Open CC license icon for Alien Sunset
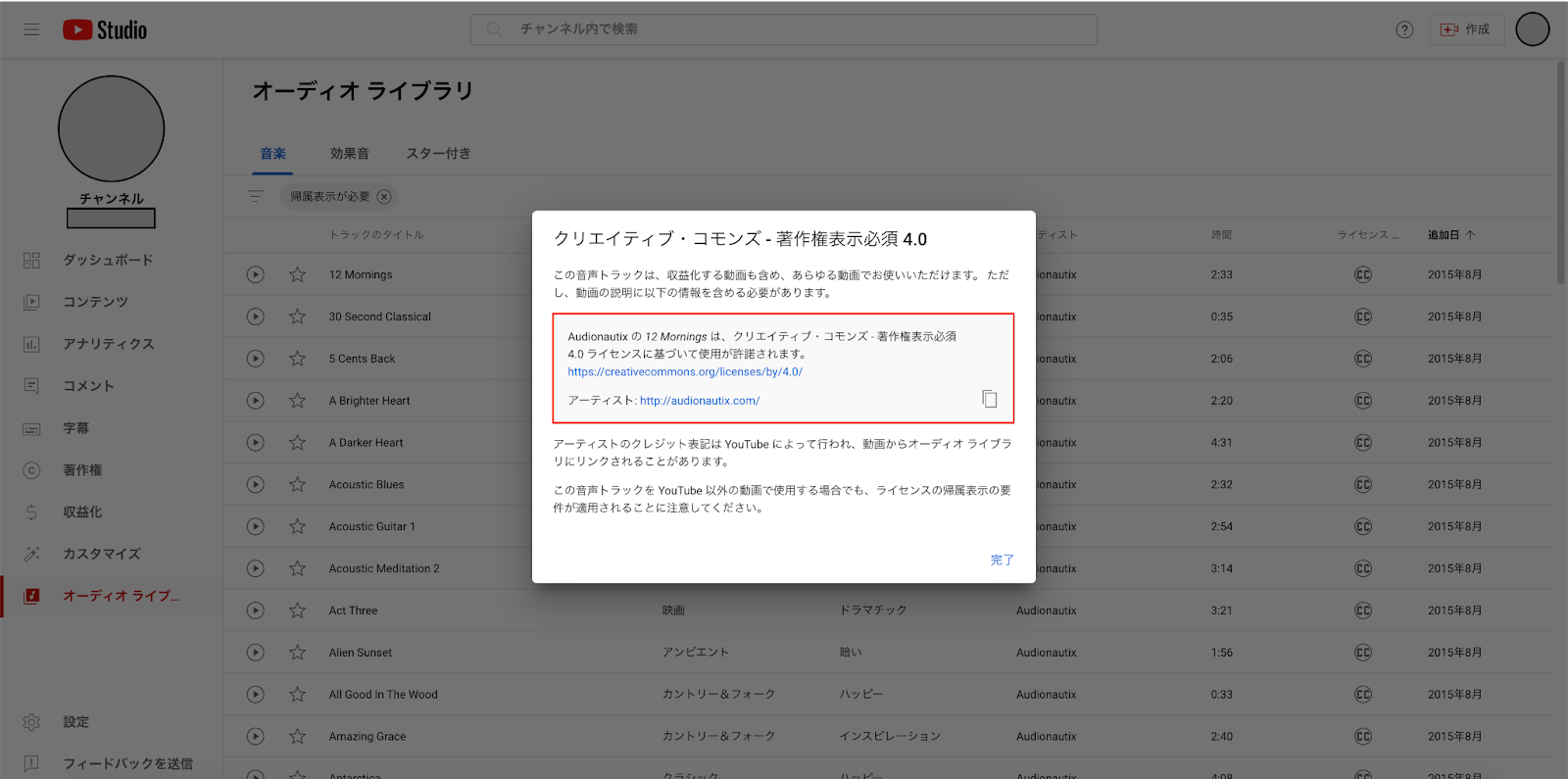1568x779 pixels. pyautogui.click(x=1362, y=653)
